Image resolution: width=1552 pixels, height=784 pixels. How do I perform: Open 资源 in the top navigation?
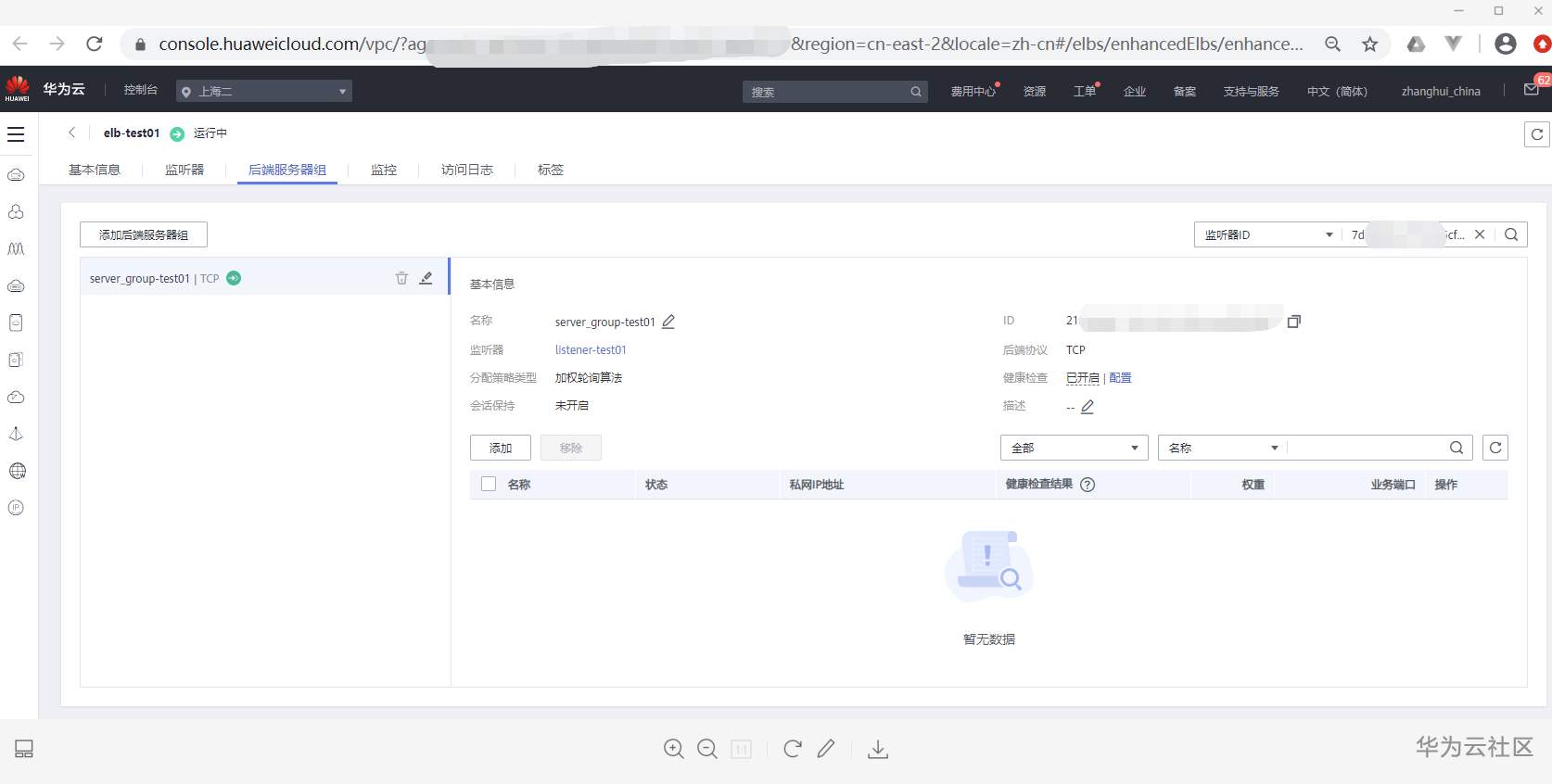(1035, 91)
